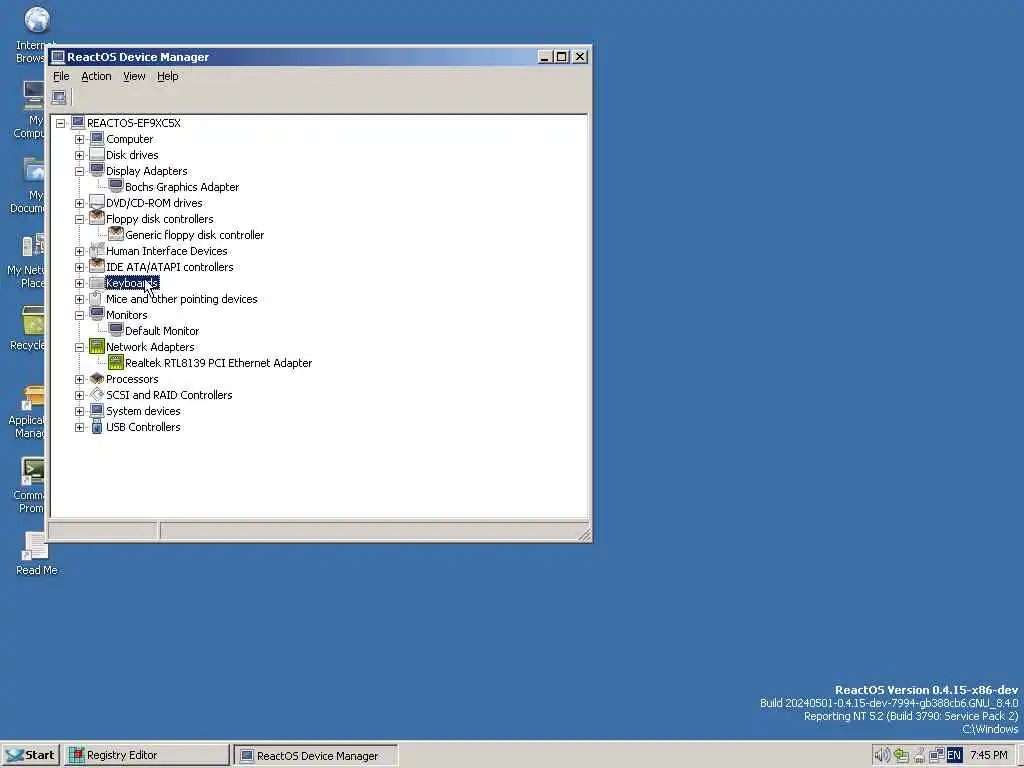This screenshot has height=768, width=1024.
Task: Select the Bochs Graphics Adapter label
Action: tap(182, 187)
